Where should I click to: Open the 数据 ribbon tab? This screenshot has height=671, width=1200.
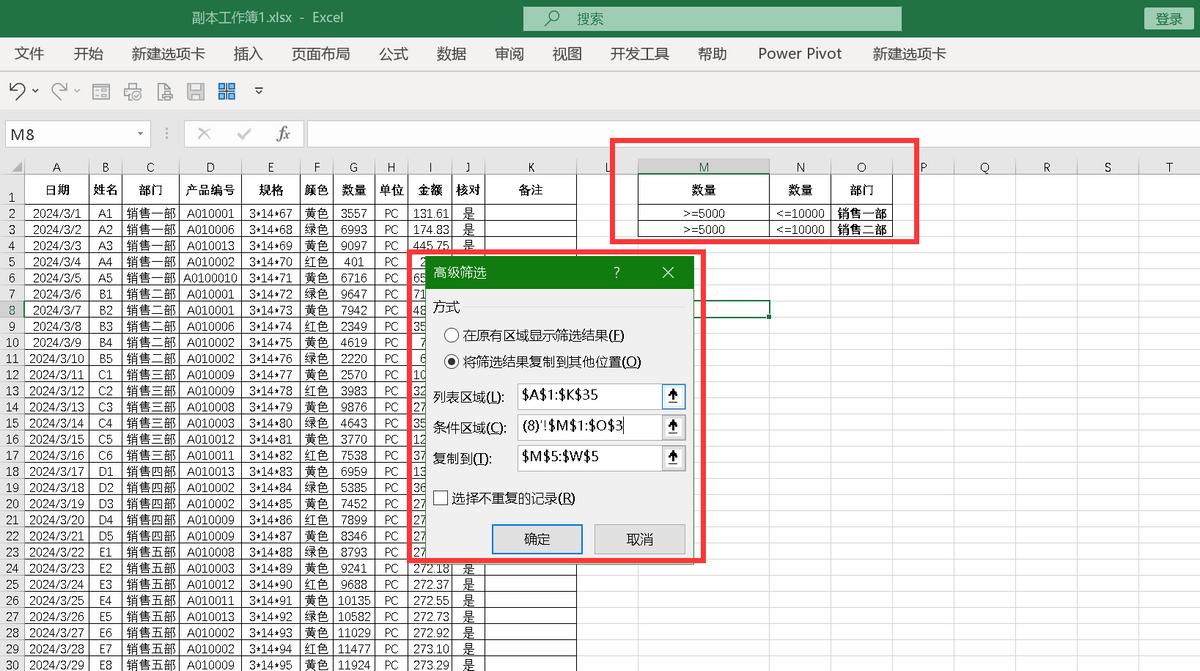[x=451, y=54]
